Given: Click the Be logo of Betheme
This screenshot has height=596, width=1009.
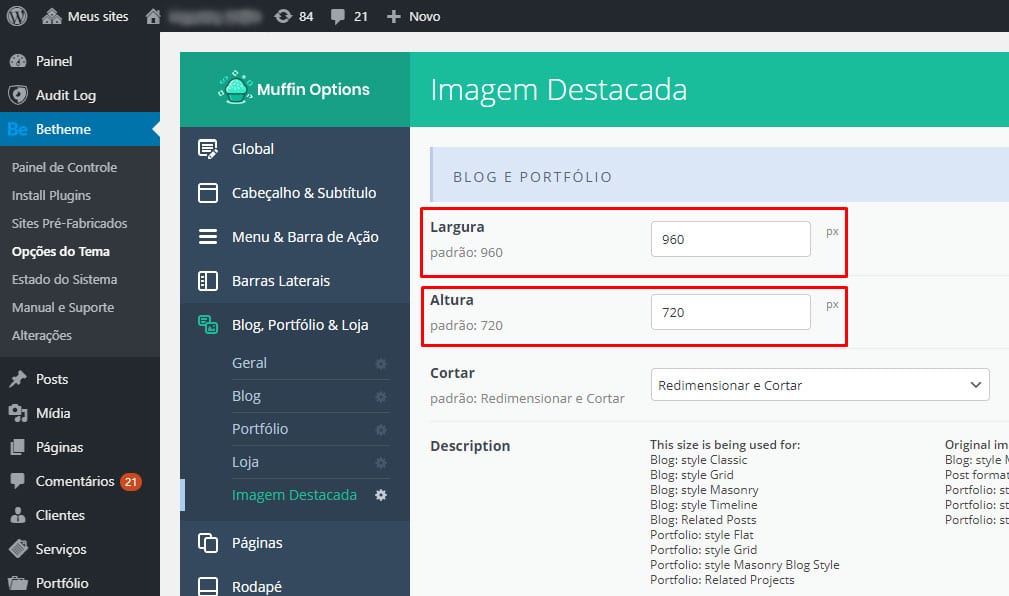Looking at the screenshot, I should click(x=17, y=129).
